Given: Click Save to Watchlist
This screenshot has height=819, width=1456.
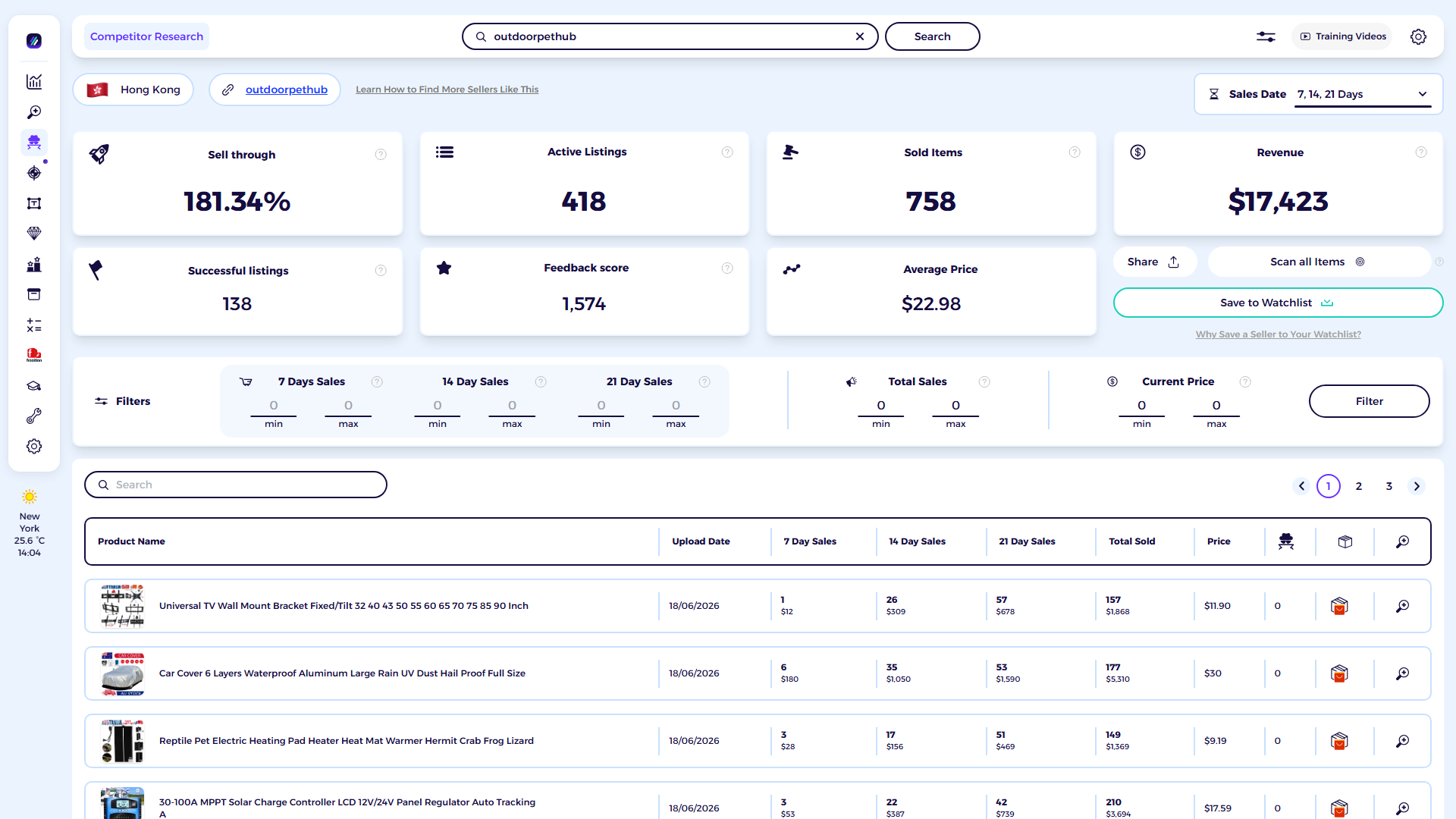Looking at the screenshot, I should [x=1278, y=303].
